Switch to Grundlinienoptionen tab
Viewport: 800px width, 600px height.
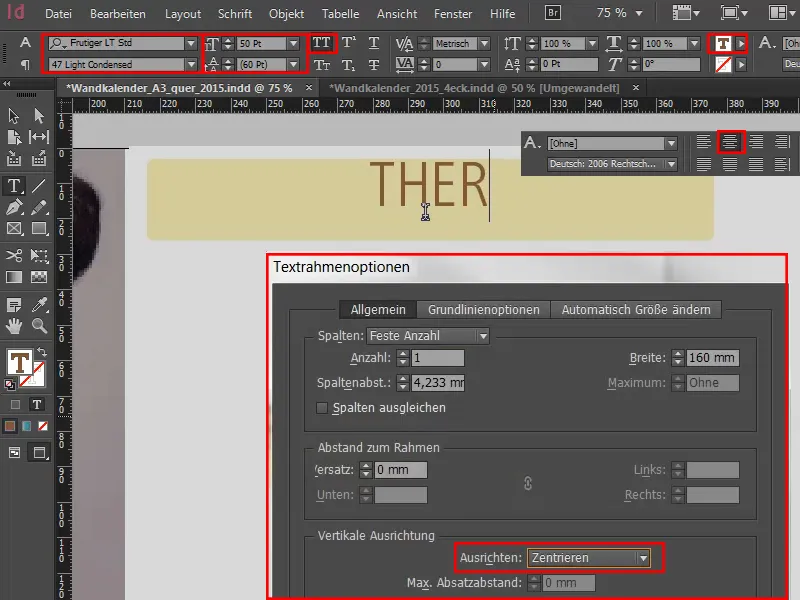[x=484, y=310]
